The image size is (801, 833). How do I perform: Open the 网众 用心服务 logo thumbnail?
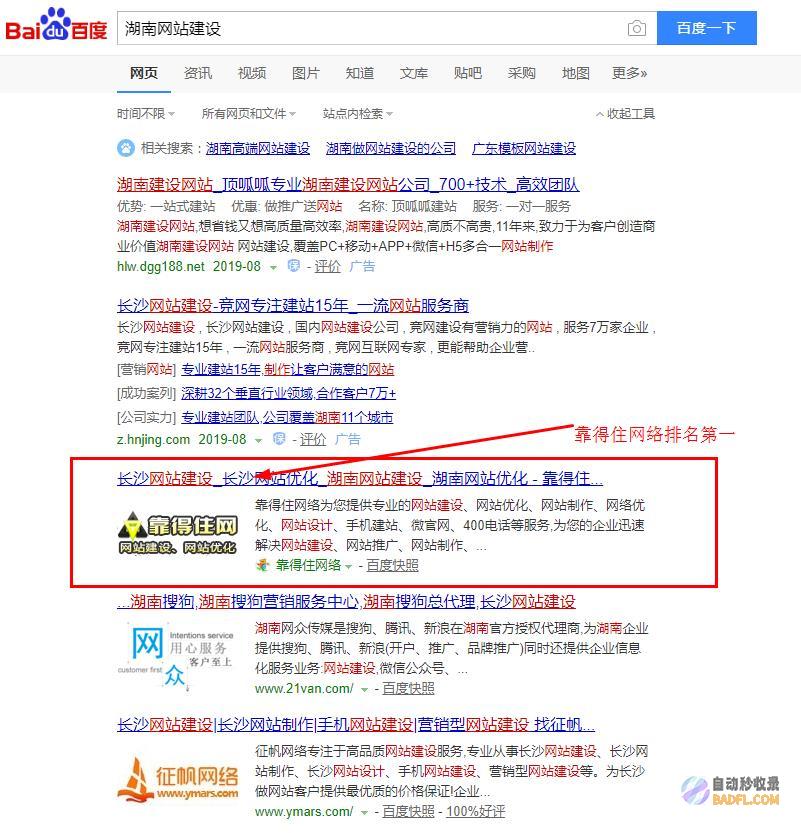pos(176,658)
